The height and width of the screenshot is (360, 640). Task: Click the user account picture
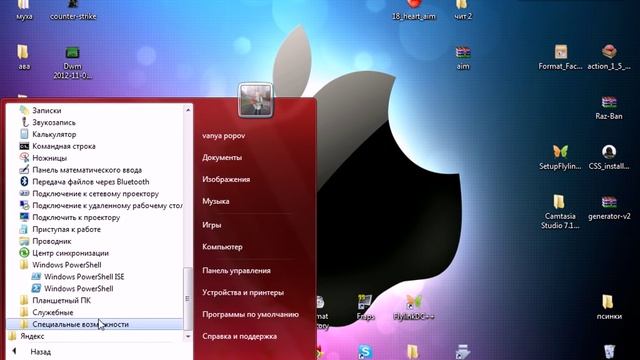pyautogui.click(x=256, y=100)
